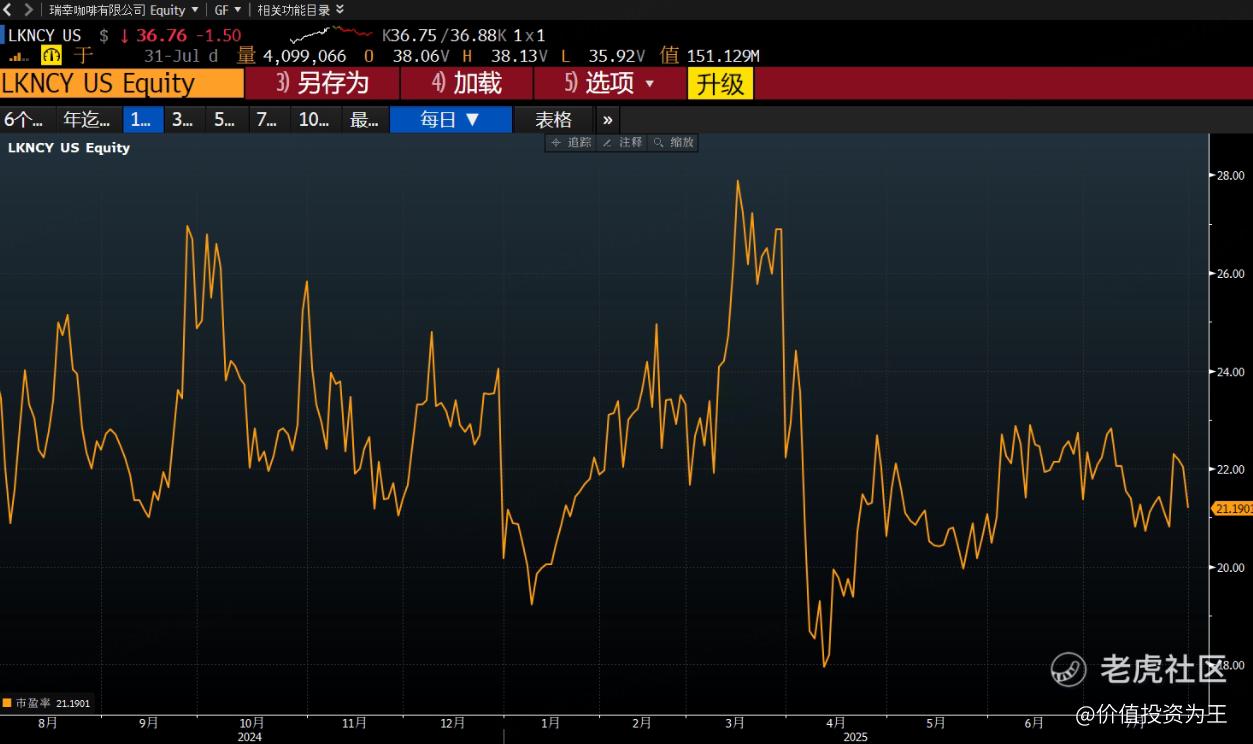Click the 8月 date axis label
The image size is (1253, 744).
pyautogui.click(x=47, y=723)
